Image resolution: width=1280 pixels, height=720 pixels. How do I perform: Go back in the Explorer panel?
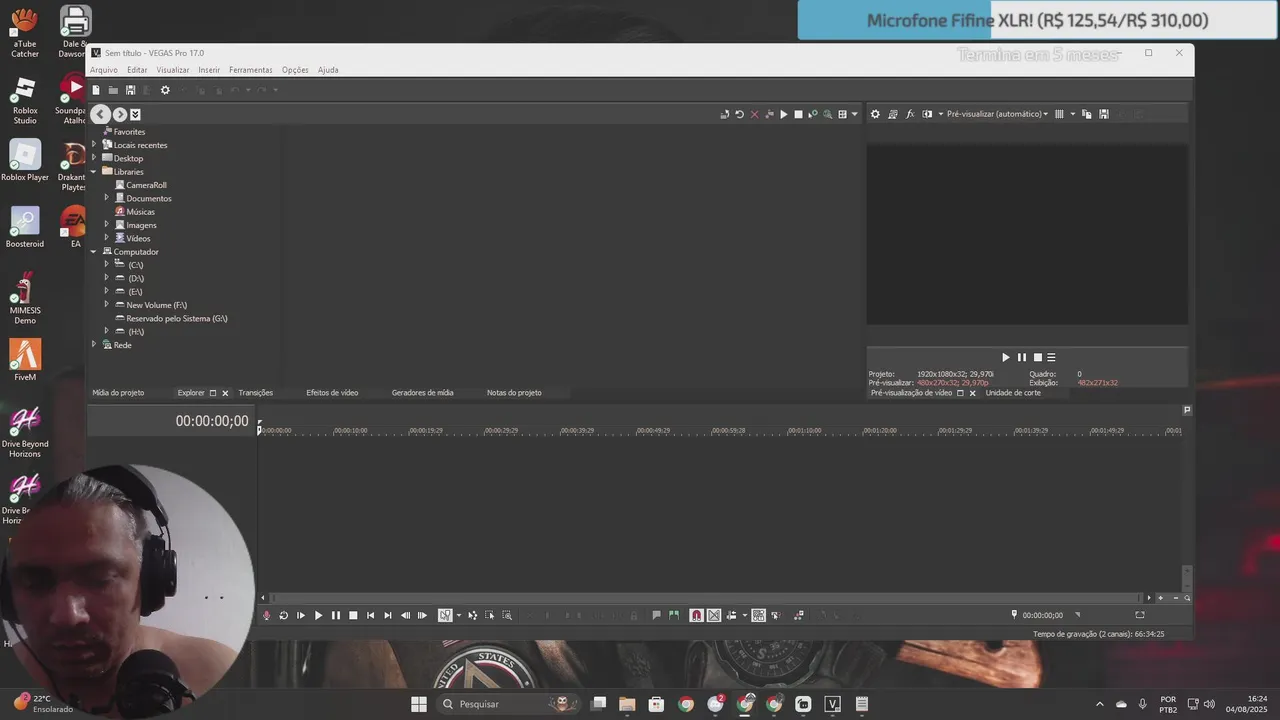(x=101, y=114)
